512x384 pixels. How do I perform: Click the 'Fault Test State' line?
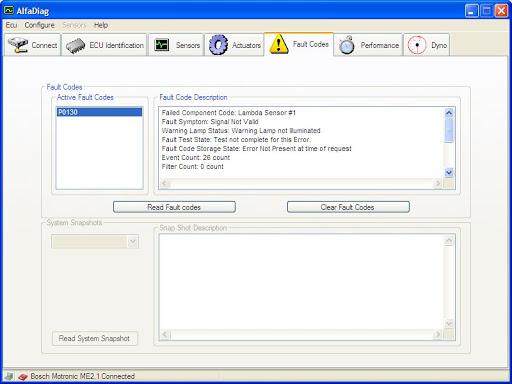tap(236, 140)
